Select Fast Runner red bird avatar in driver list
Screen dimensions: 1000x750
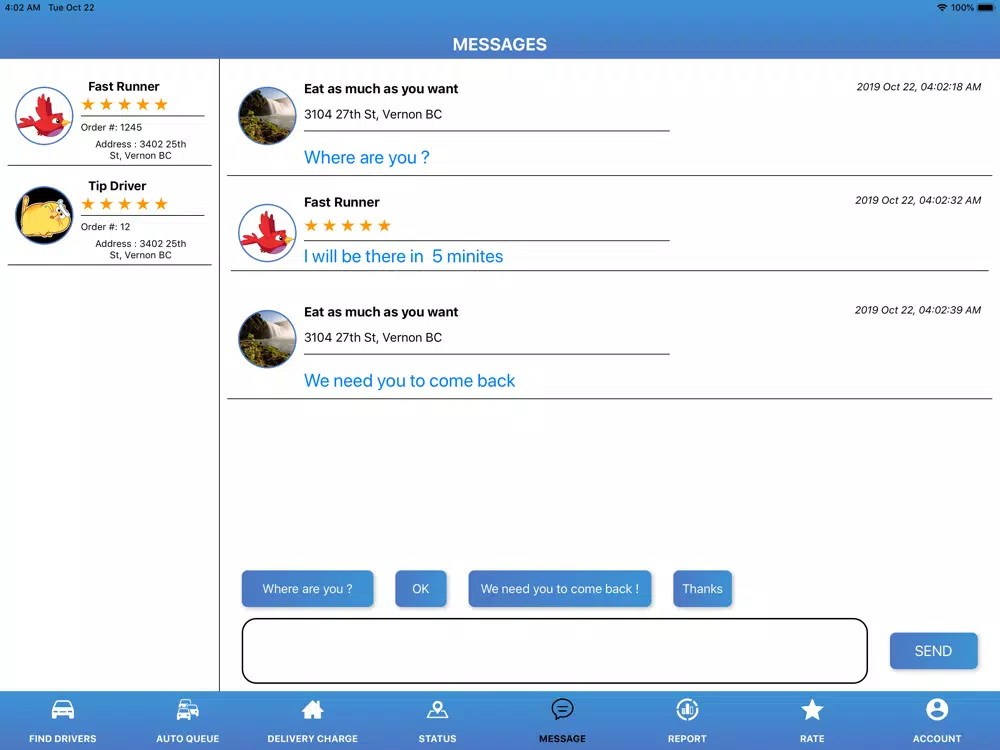click(44, 116)
